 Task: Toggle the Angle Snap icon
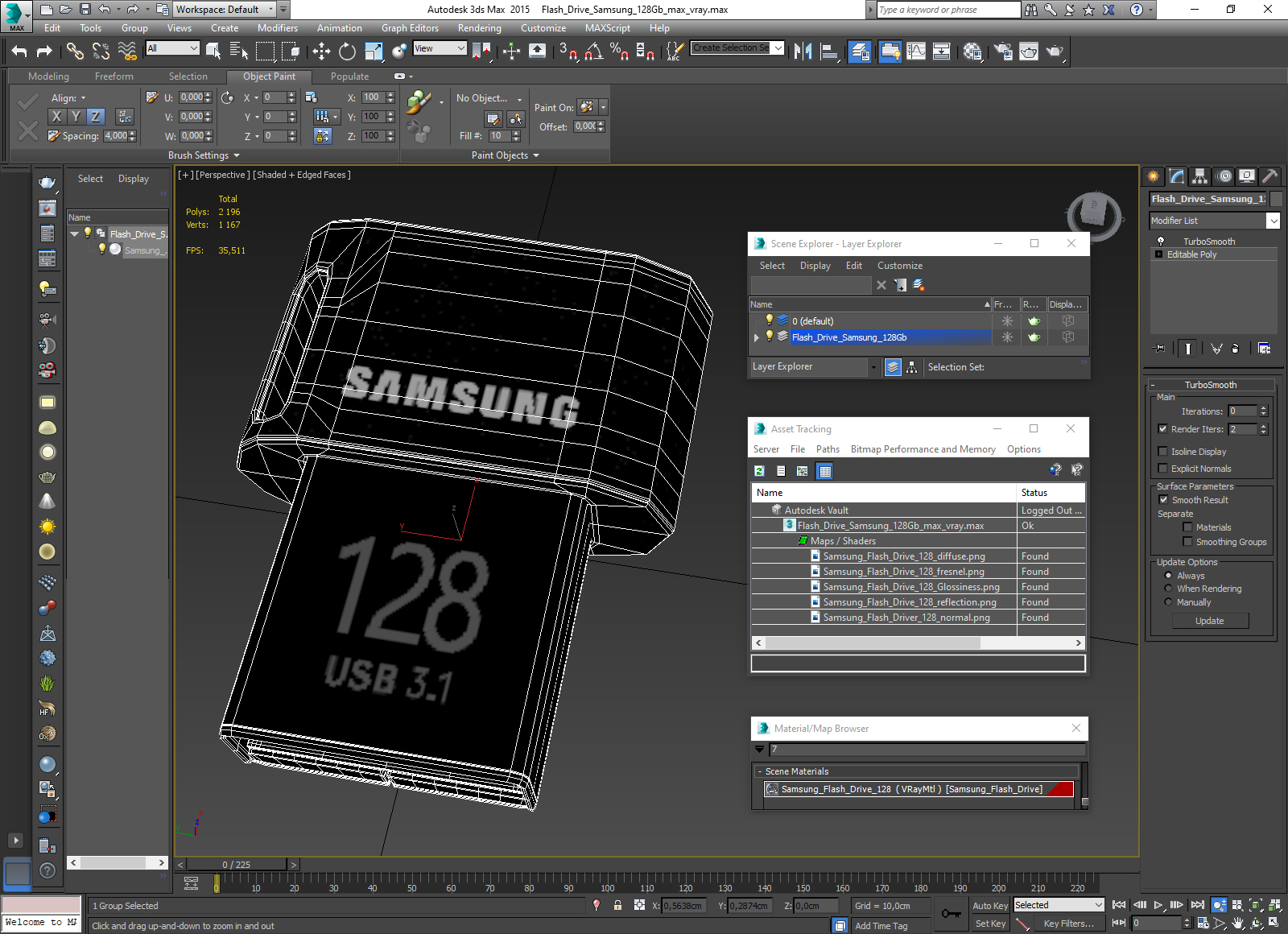(594, 52)
